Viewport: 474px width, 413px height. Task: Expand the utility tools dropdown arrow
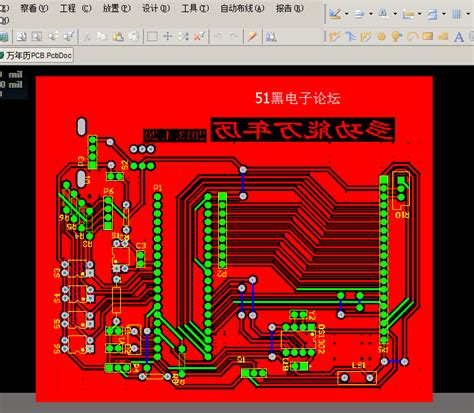tap(347, 14)
